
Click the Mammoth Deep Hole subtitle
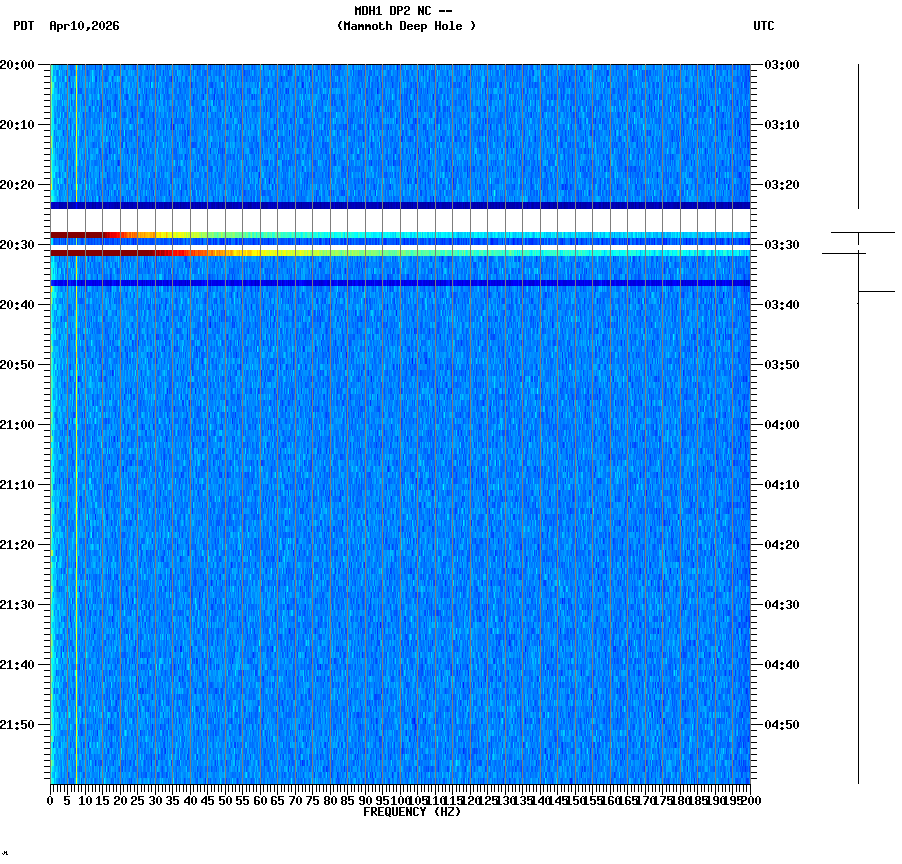pos(407,27)
